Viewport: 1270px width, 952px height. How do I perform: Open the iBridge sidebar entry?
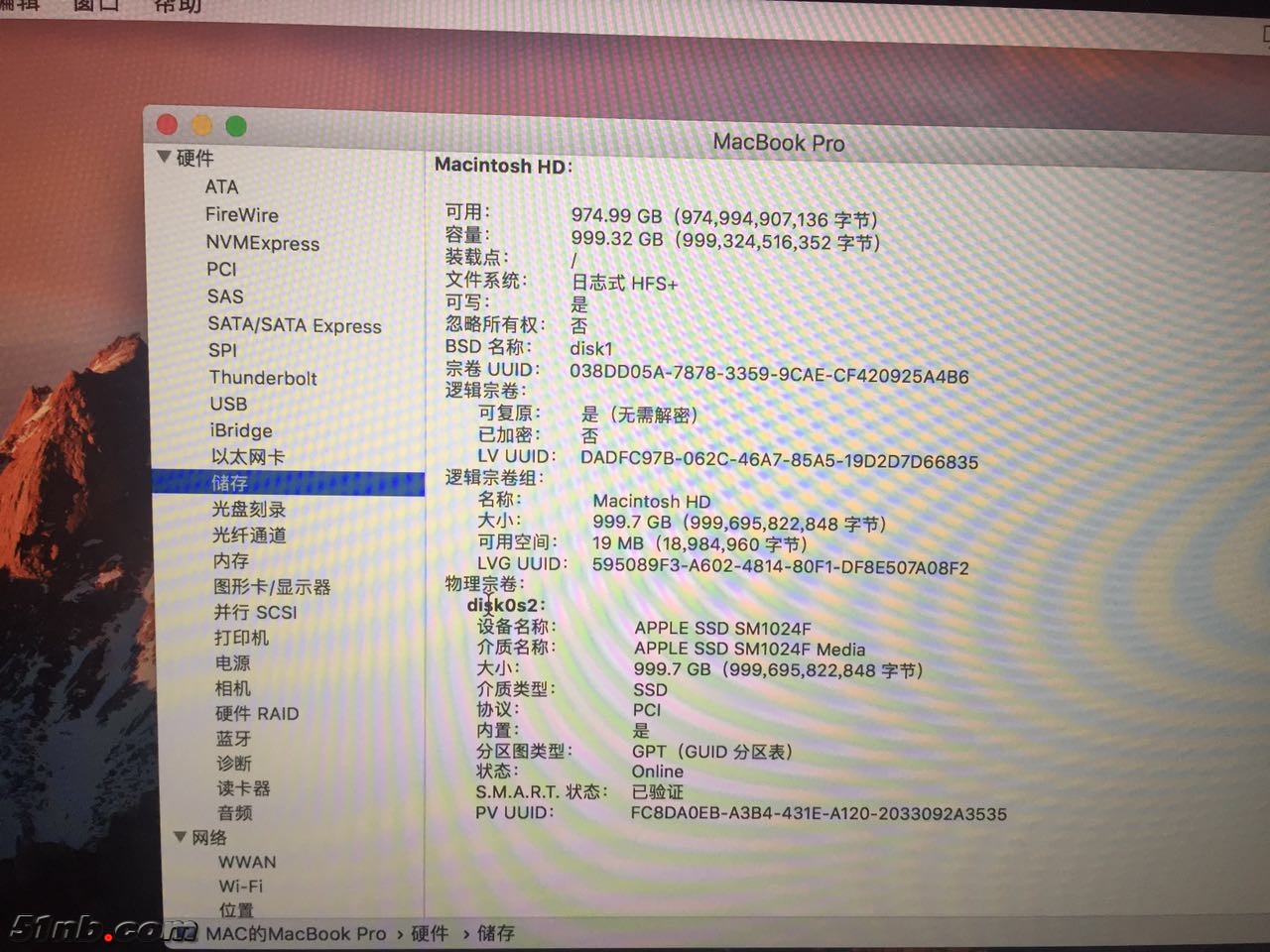point(241,430)
